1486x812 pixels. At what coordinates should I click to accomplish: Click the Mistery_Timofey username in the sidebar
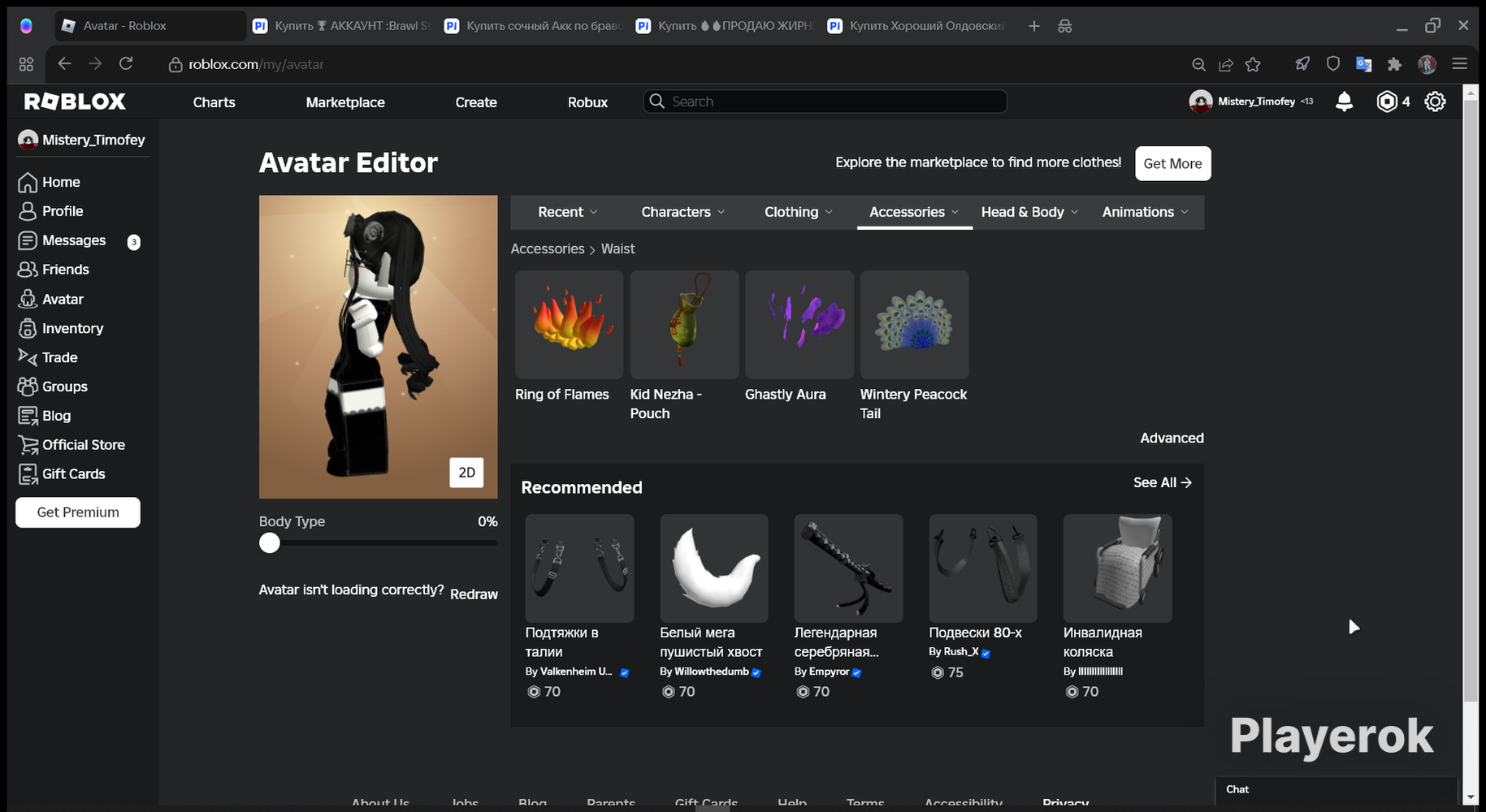pos(93,140)
